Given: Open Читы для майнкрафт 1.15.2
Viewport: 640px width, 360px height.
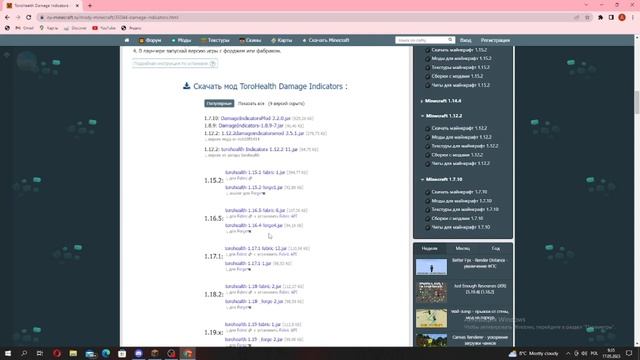Looking at the screenshot, I should pos(461,85).
